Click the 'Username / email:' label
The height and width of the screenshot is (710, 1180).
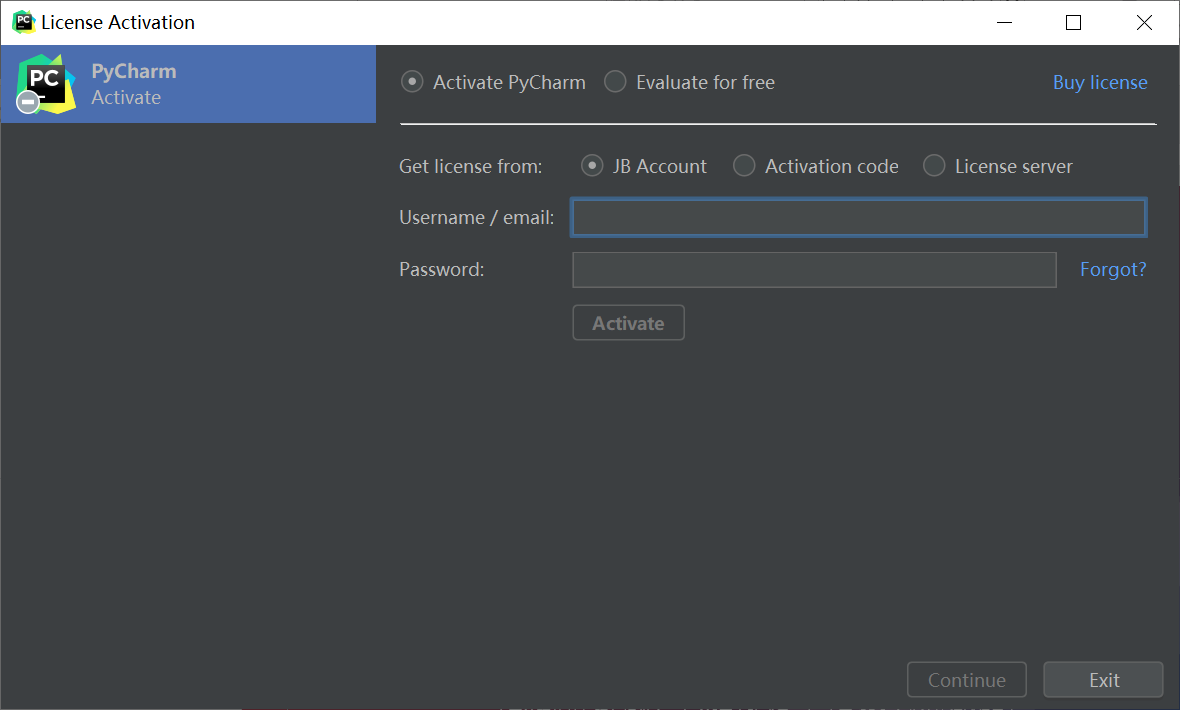tap(476, 218)
